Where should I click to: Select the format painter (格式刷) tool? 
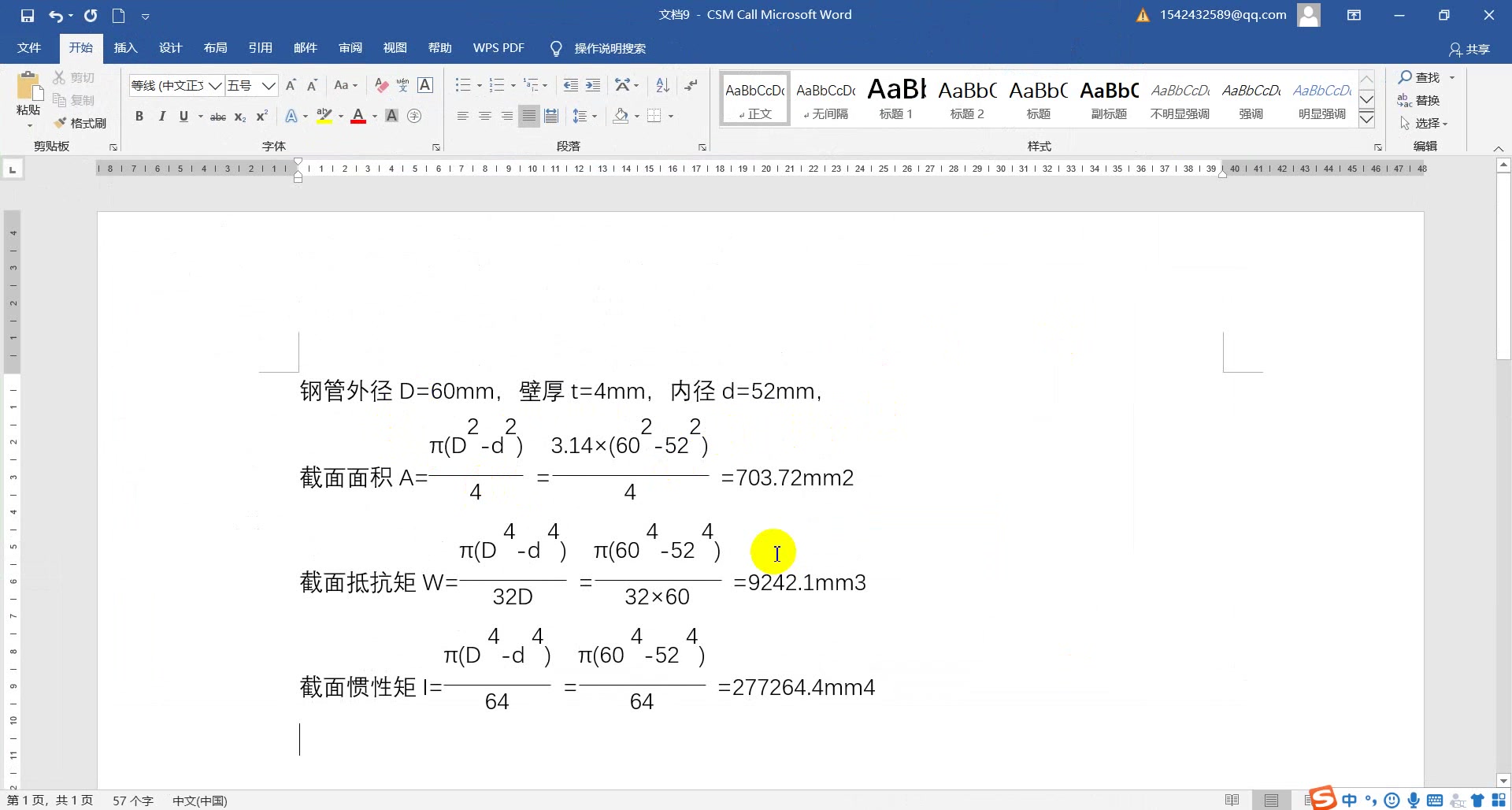80,123
